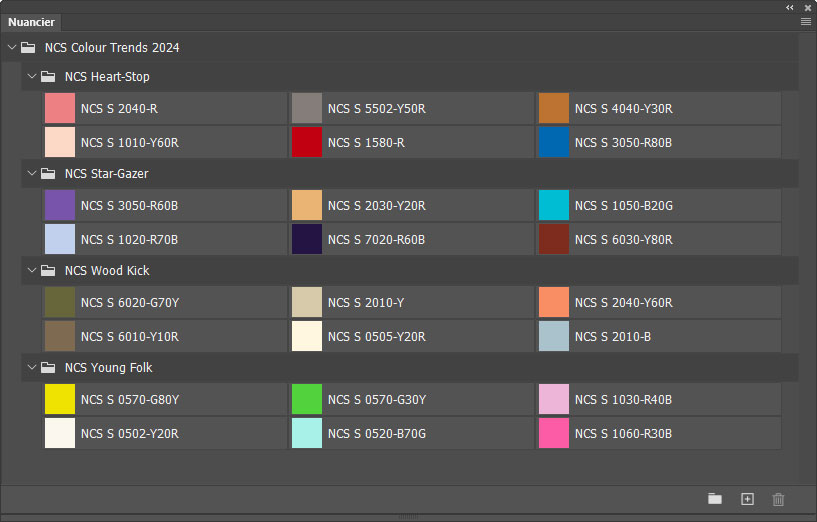The height and width of the screenshot is (522, 817).
Task: Delete swatch using trash icon
Action: point(778,499)
